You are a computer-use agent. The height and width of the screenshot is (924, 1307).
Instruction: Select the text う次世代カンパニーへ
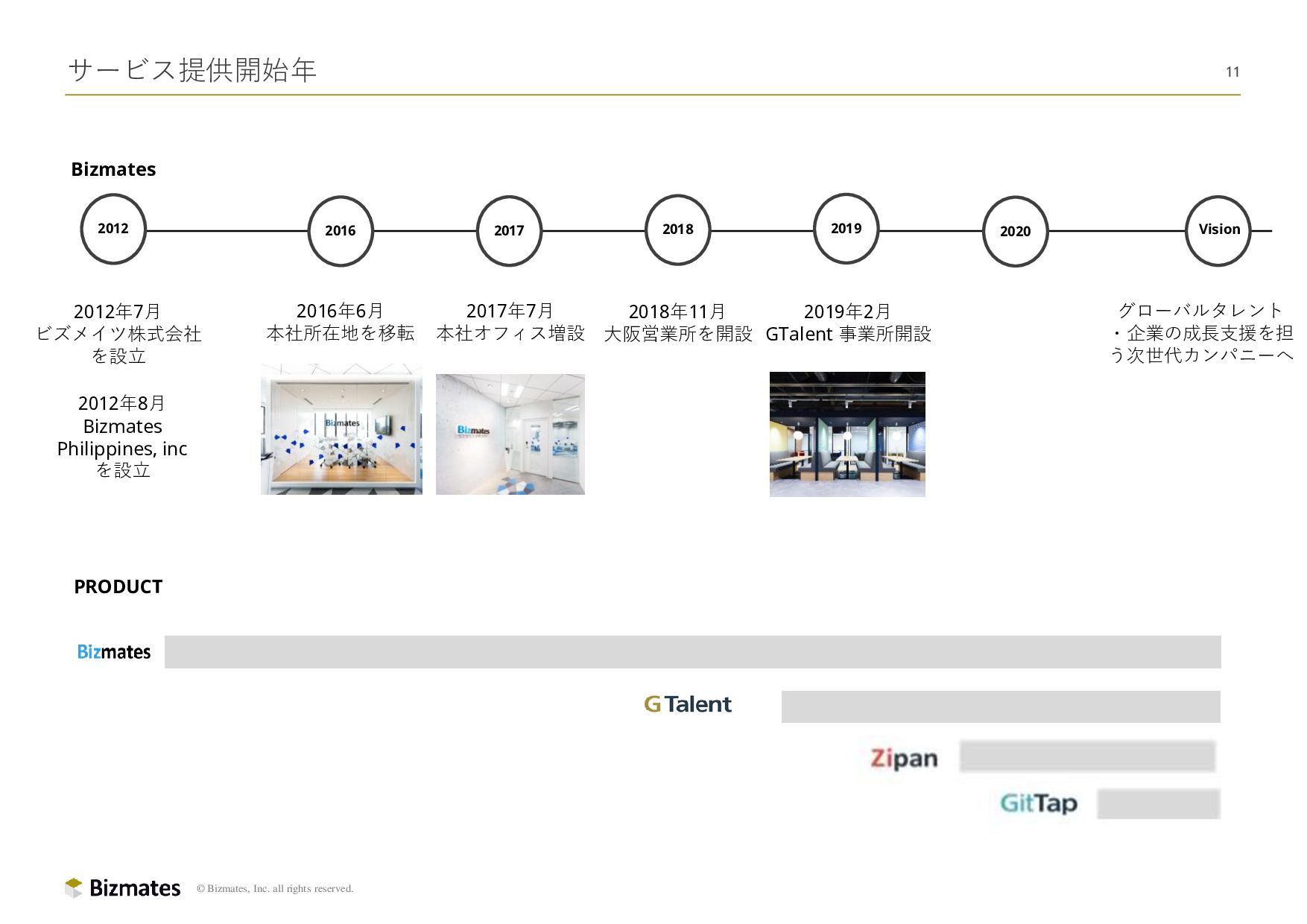point(1201,355)
